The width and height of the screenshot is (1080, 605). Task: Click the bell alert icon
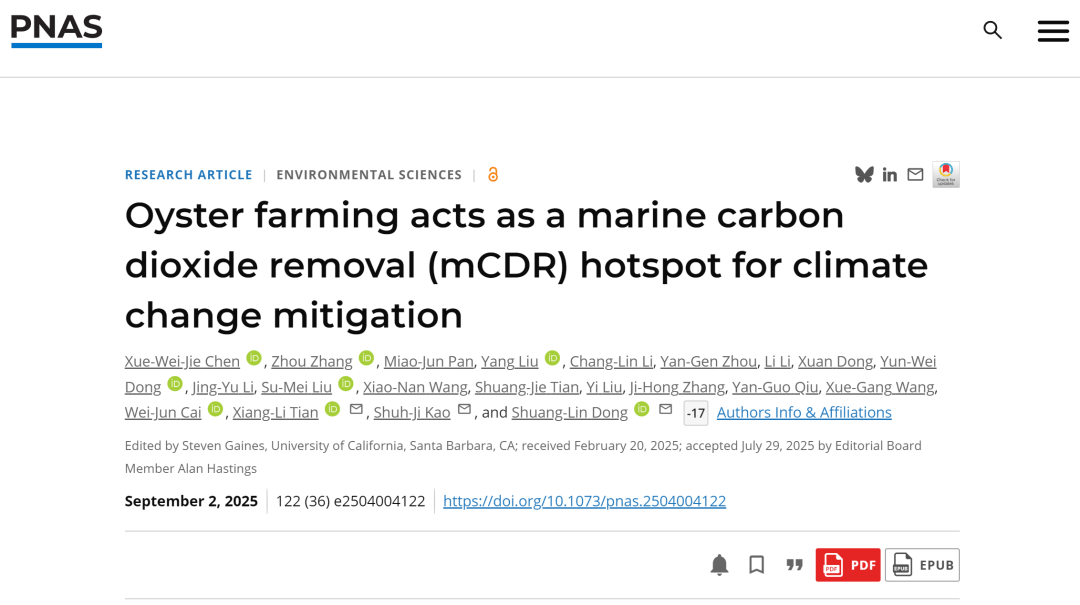tap(719, 565)
